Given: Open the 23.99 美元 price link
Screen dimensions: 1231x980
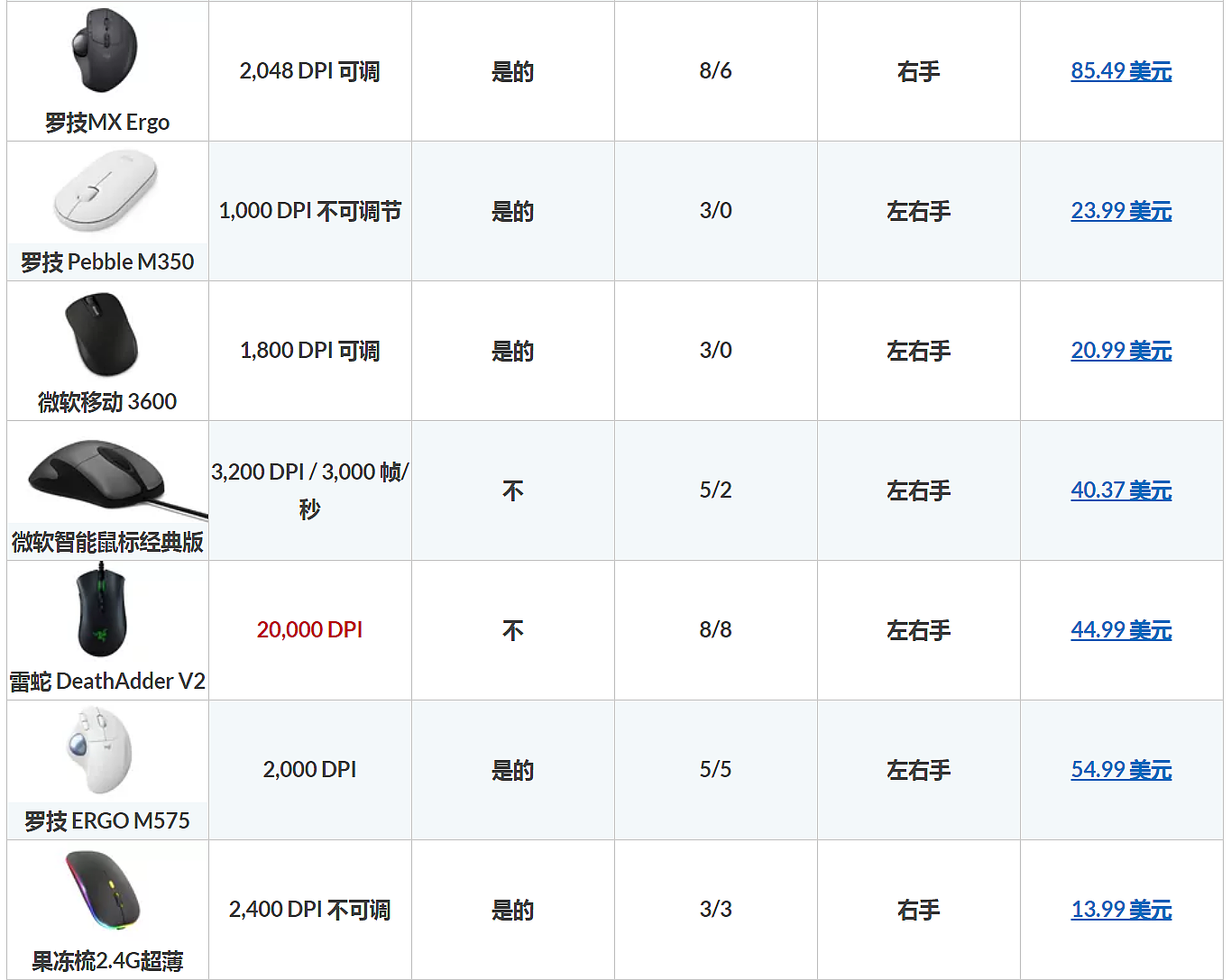Looking at the screenshot, I should 1121,211.
